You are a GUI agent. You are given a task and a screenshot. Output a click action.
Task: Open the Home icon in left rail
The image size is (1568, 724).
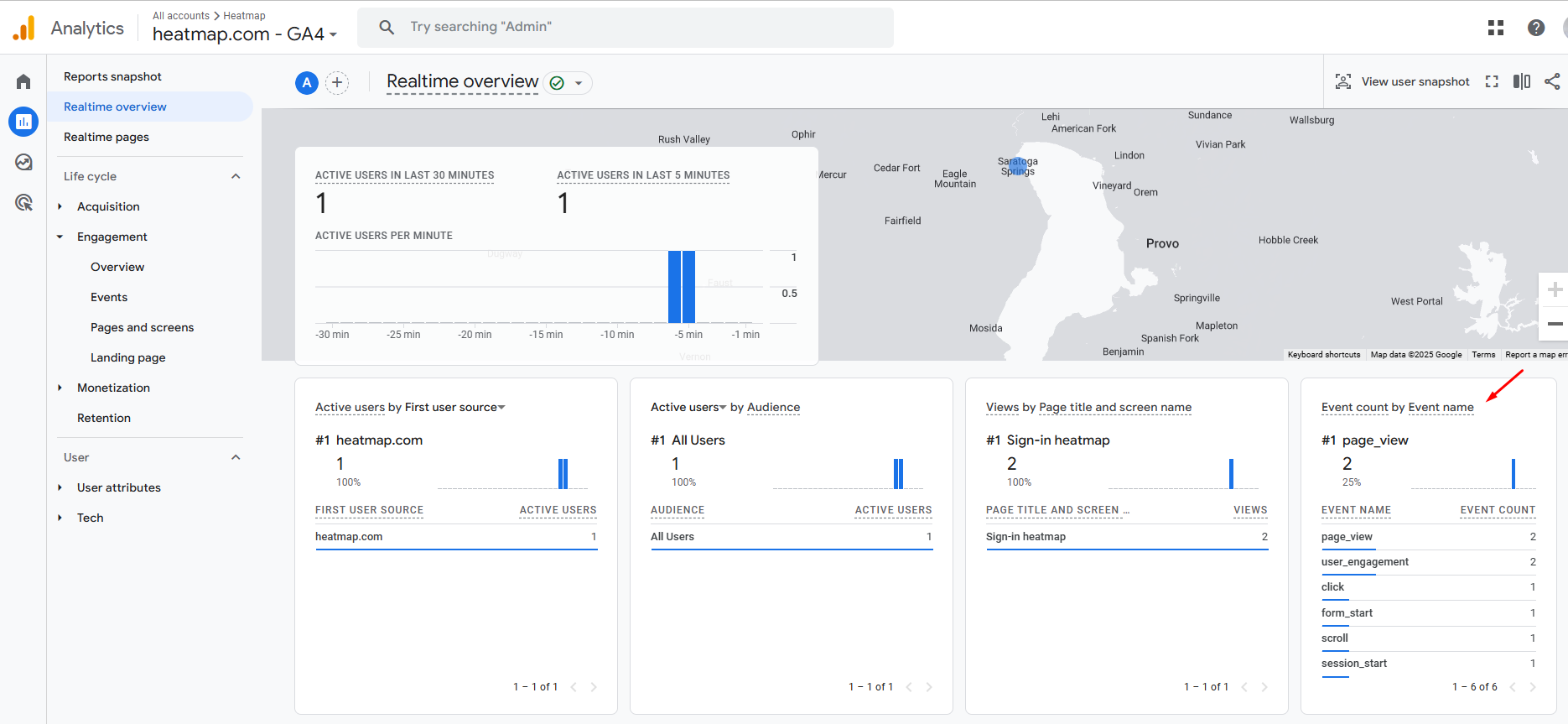23,81
